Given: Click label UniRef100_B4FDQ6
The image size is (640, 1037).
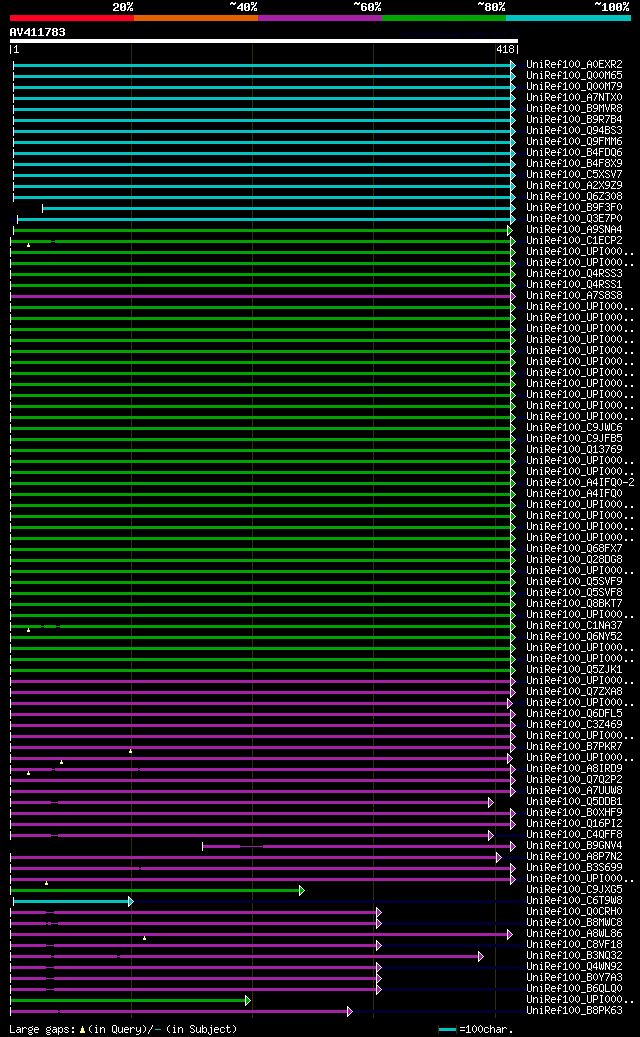Looking at the screenshot, I should point(574,153).
